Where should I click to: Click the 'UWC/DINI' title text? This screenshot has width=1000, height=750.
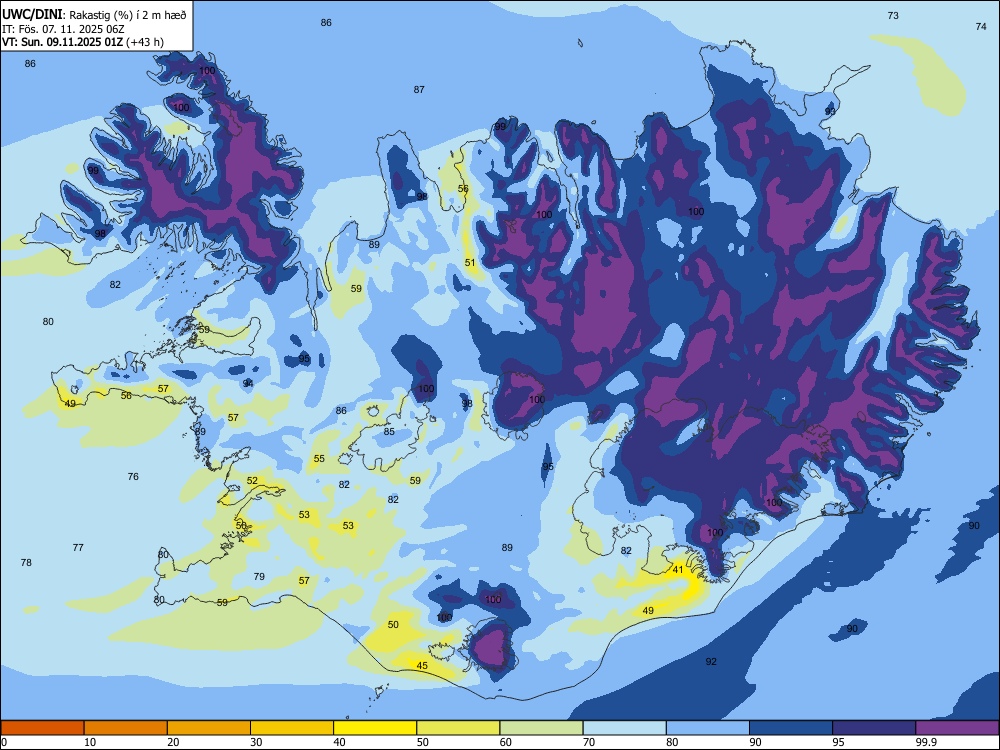coord(32,14)
